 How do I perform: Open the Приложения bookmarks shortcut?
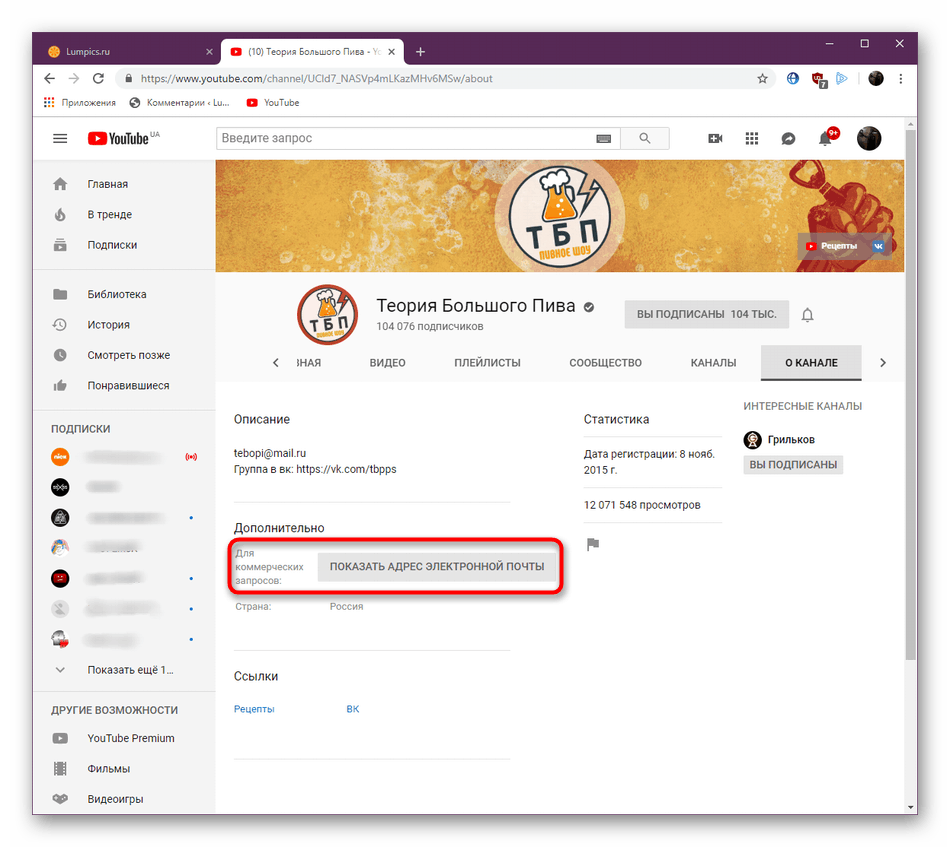80,102
